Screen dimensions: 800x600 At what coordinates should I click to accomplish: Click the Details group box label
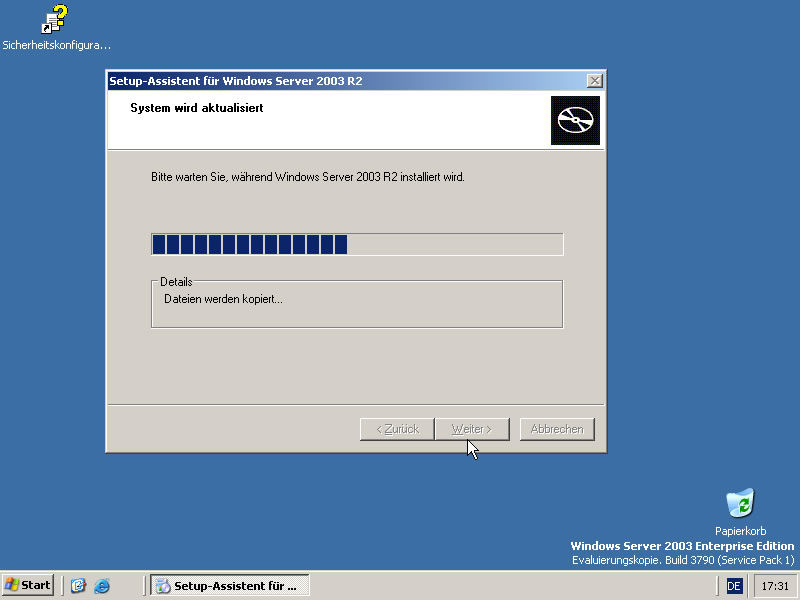(x=176, y=282)
